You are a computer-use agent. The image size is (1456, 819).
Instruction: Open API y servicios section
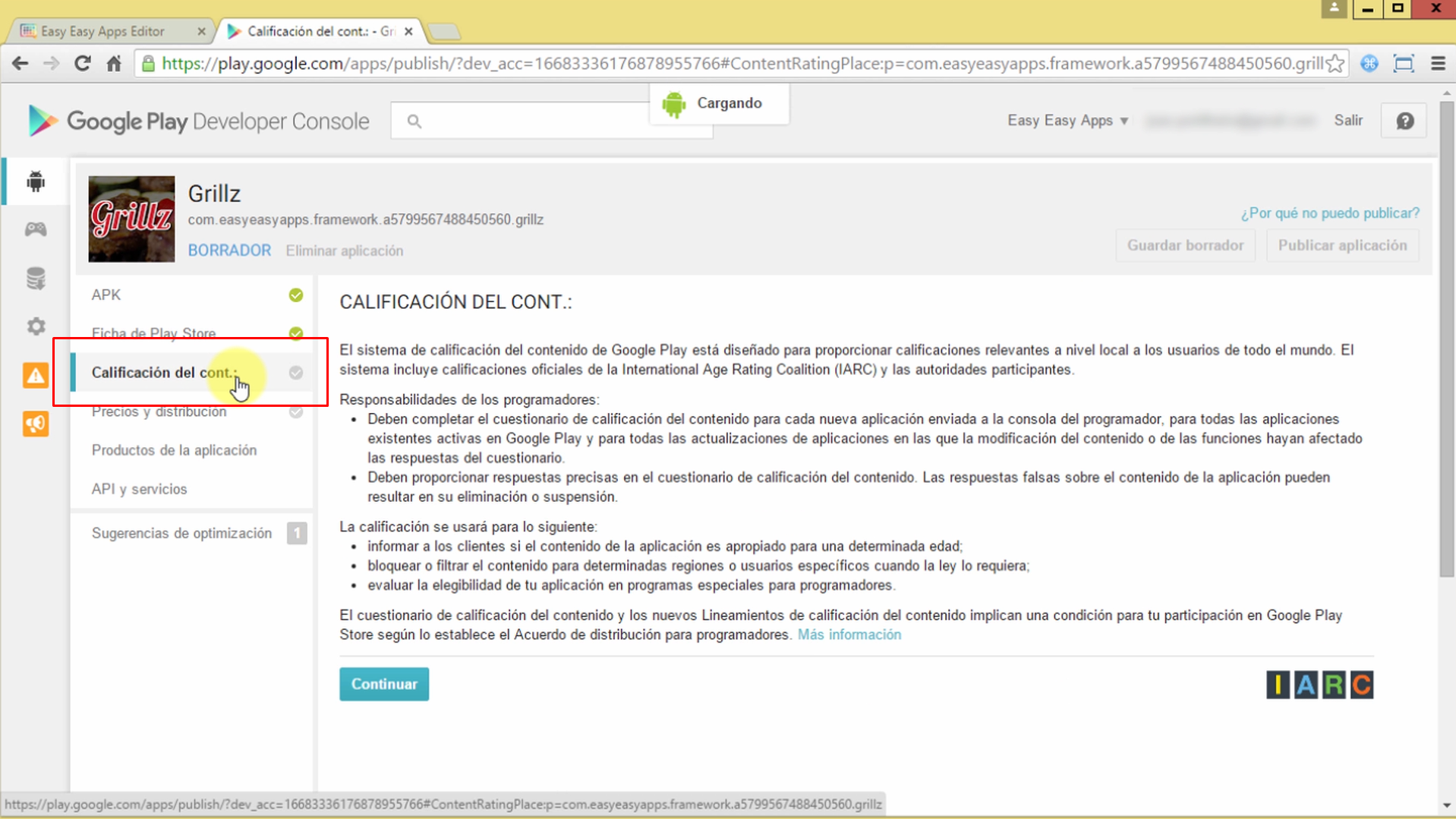191,489
